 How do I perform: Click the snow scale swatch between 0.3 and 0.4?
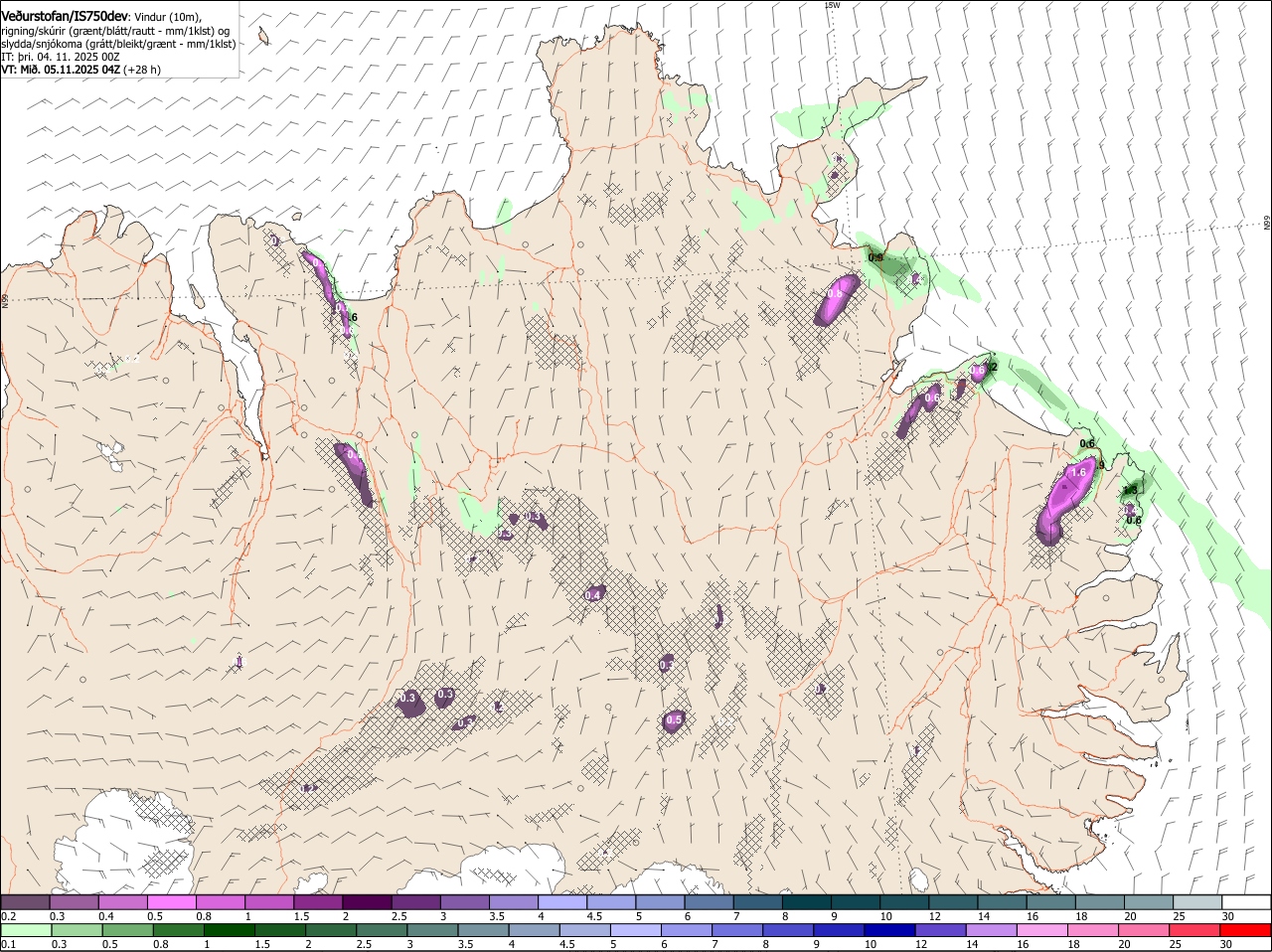tap(75, 902)
